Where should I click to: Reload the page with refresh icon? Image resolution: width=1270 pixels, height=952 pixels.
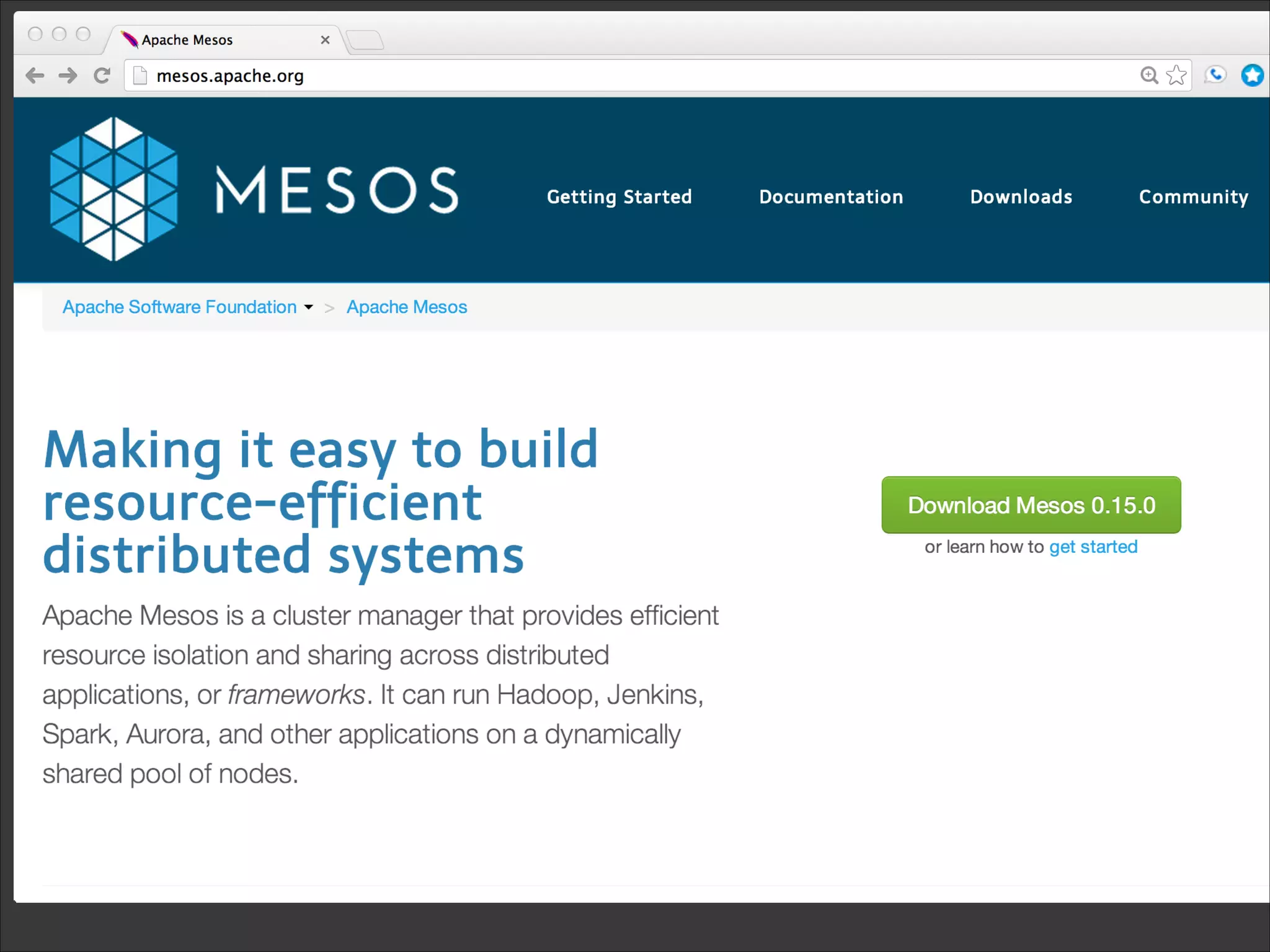pos(102,76)
